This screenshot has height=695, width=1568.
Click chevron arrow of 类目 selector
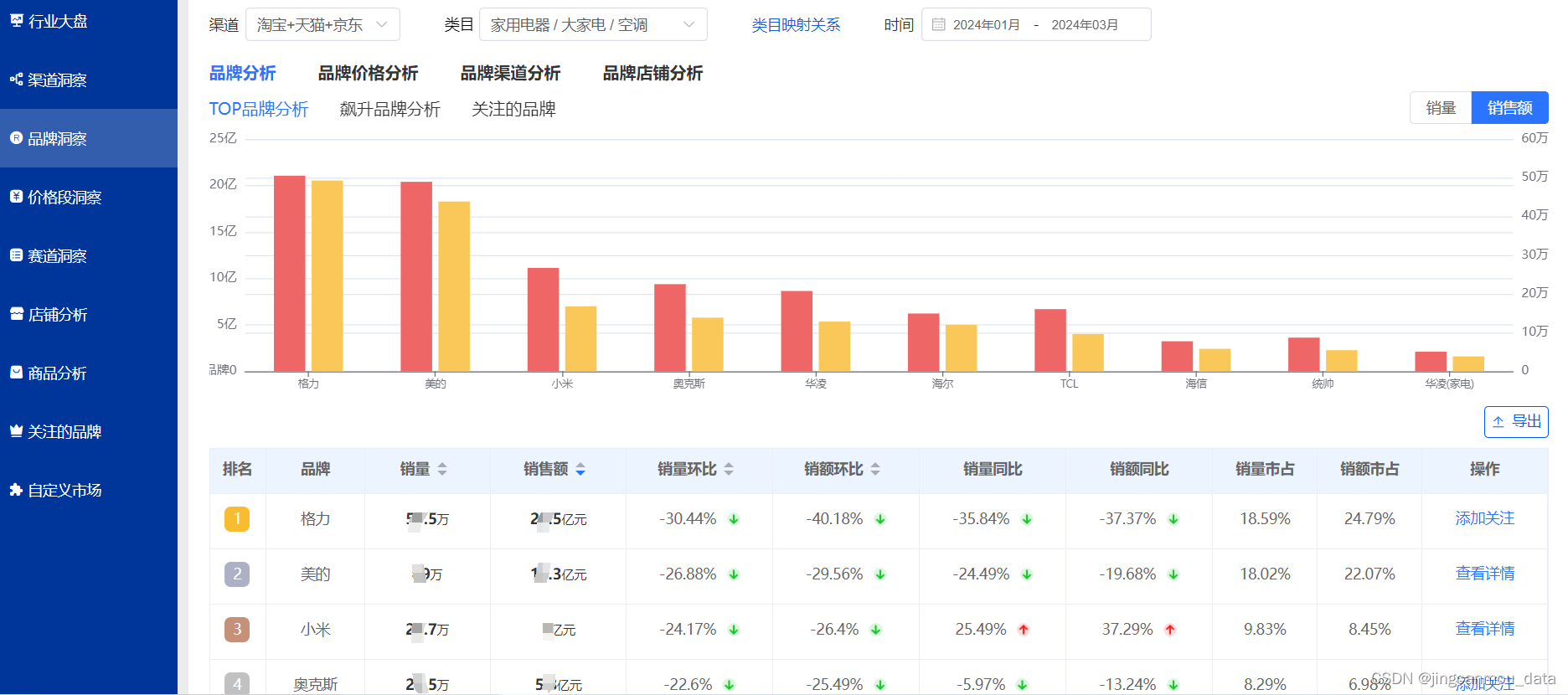point(689,24)
